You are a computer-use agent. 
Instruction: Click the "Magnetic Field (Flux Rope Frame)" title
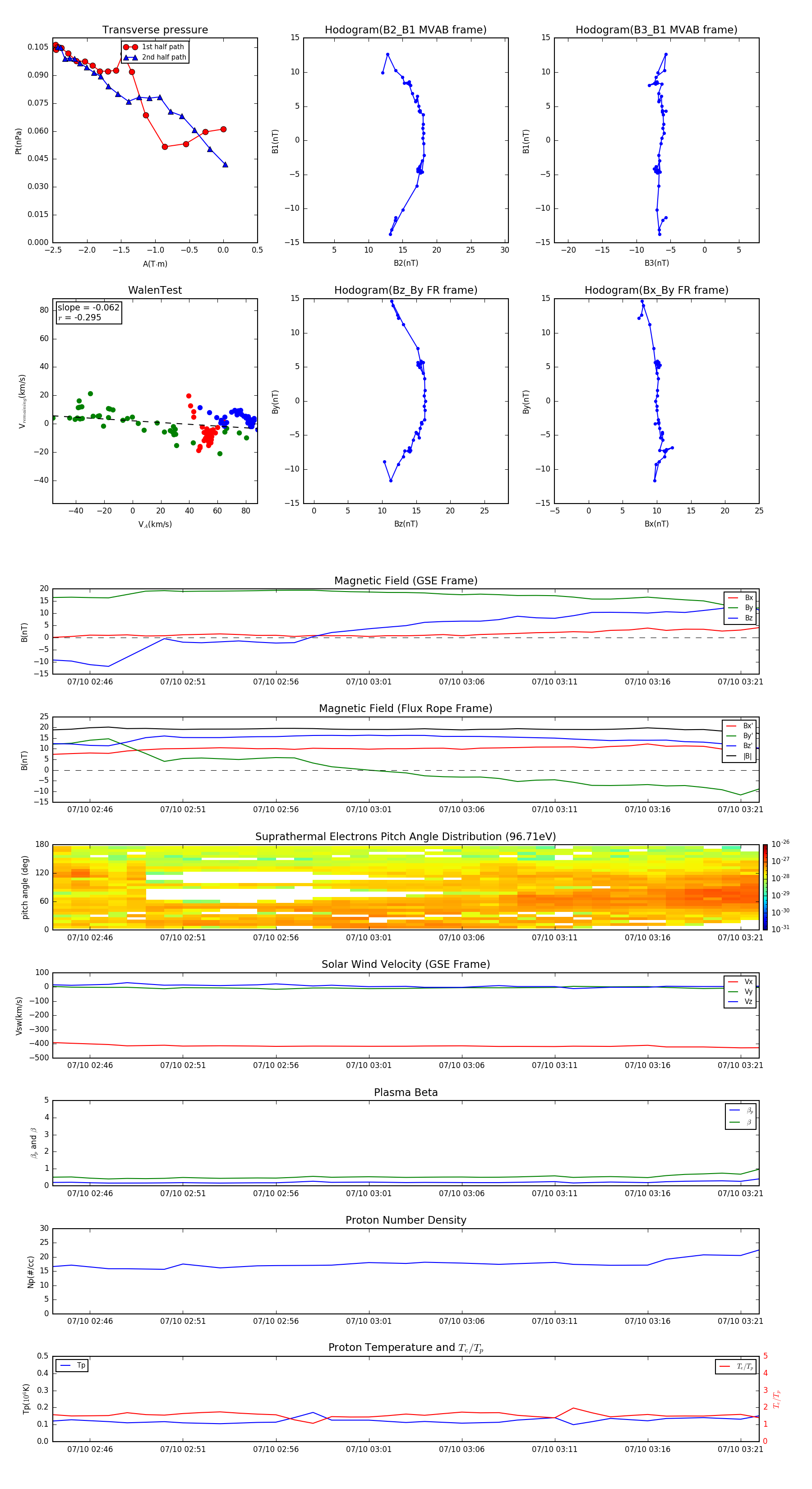coord(406,709)
